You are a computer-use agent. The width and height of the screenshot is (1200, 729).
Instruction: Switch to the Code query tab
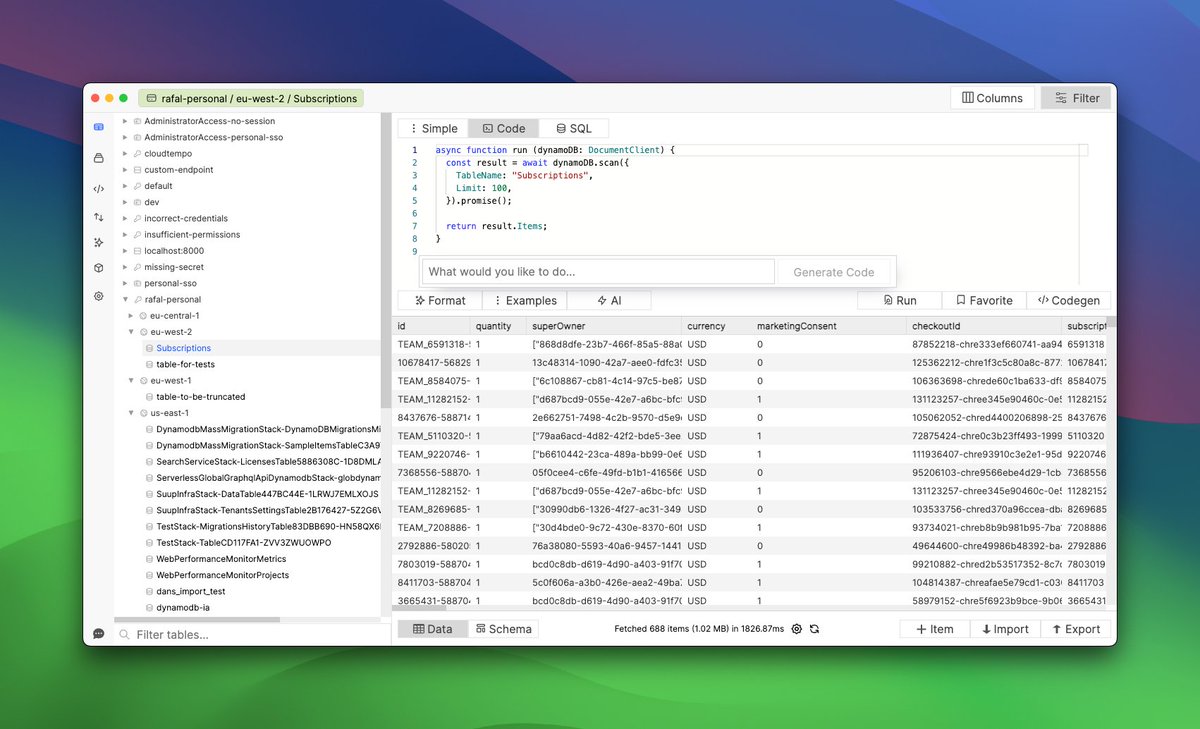[503, 128]
